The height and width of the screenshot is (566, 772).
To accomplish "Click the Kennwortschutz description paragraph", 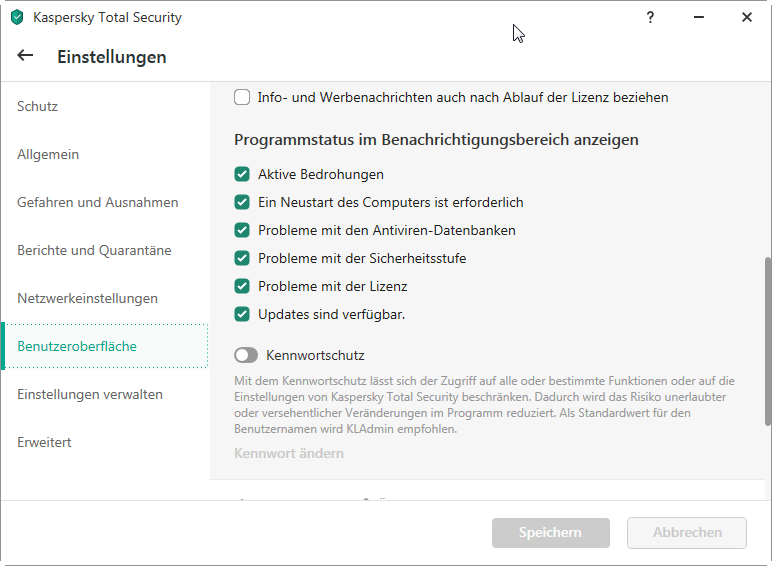I will (484, 405).
